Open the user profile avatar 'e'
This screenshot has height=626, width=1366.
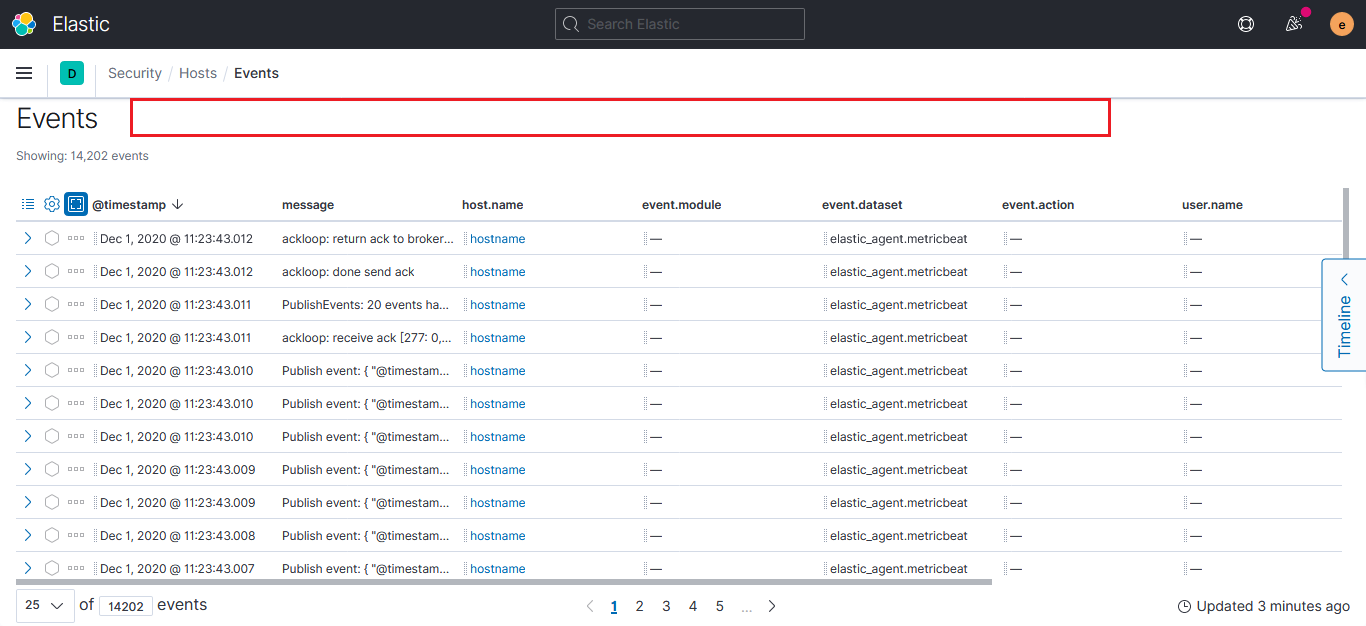point(1341,23)
